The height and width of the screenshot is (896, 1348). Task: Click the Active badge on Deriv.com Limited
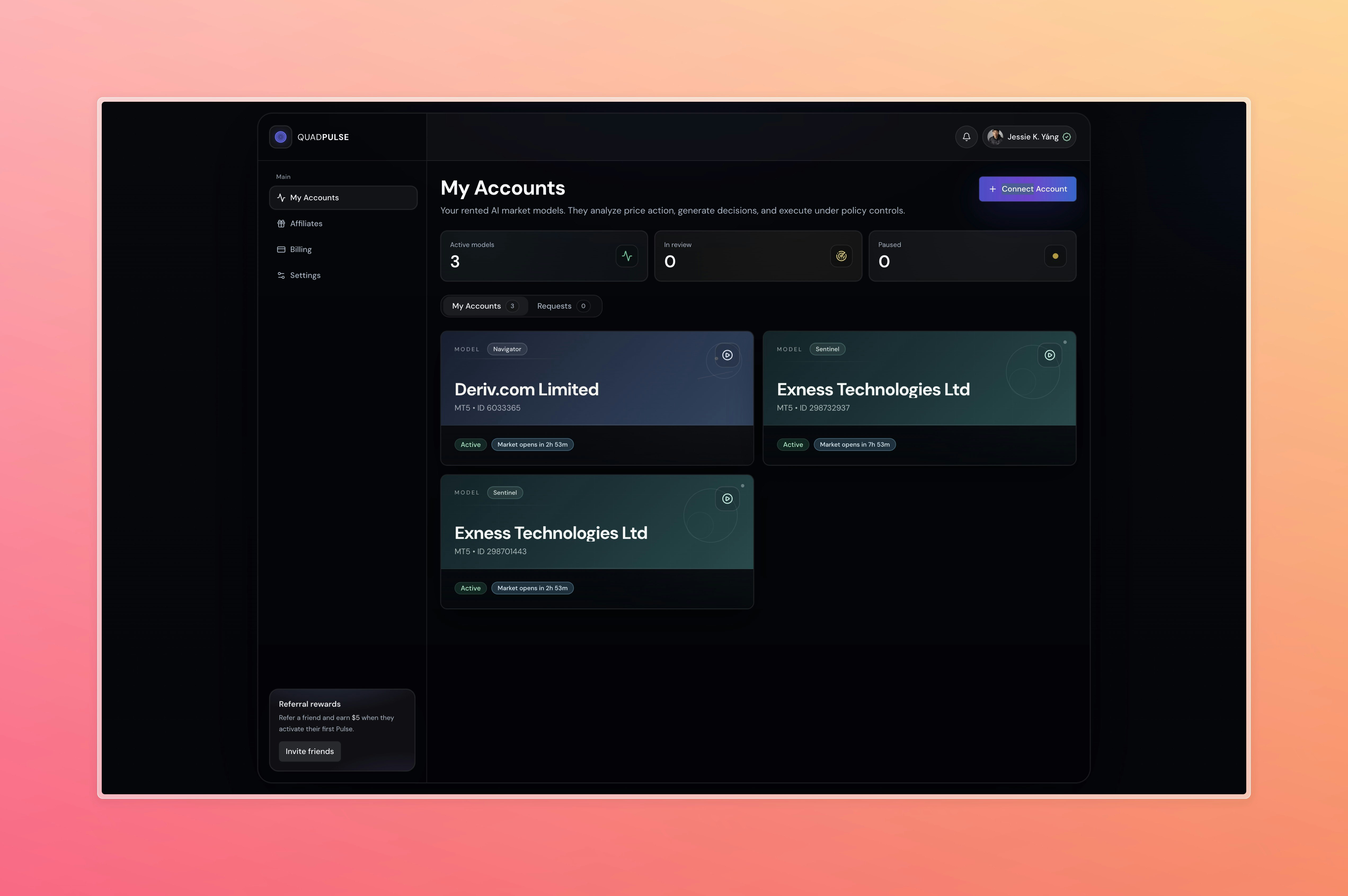470,444
